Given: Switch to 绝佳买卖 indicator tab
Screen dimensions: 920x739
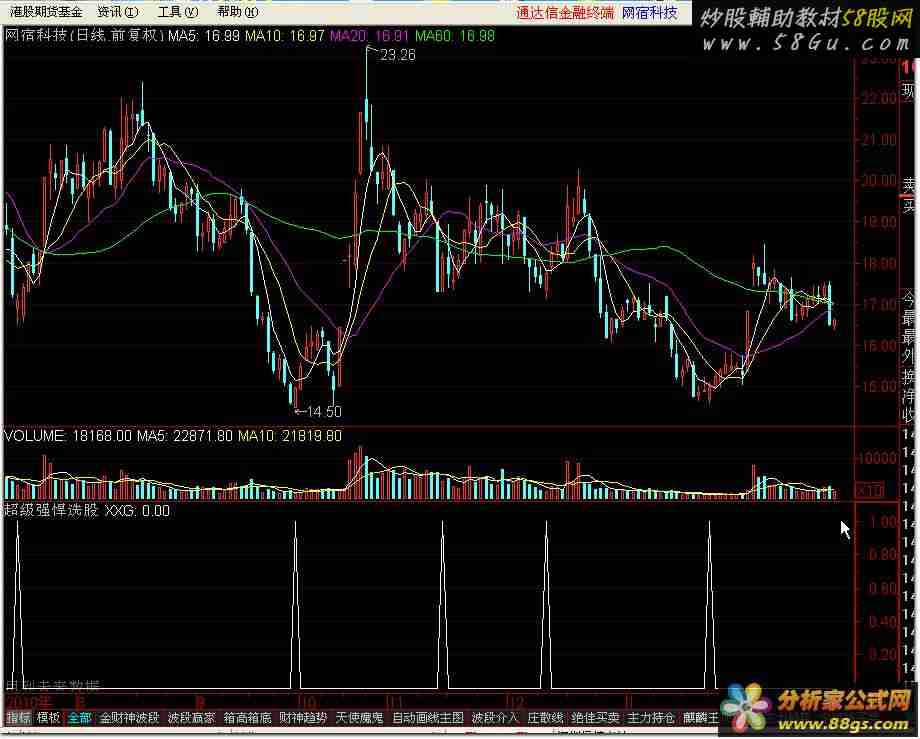Looking at the screenshot, I should click(x=595, y=717).
